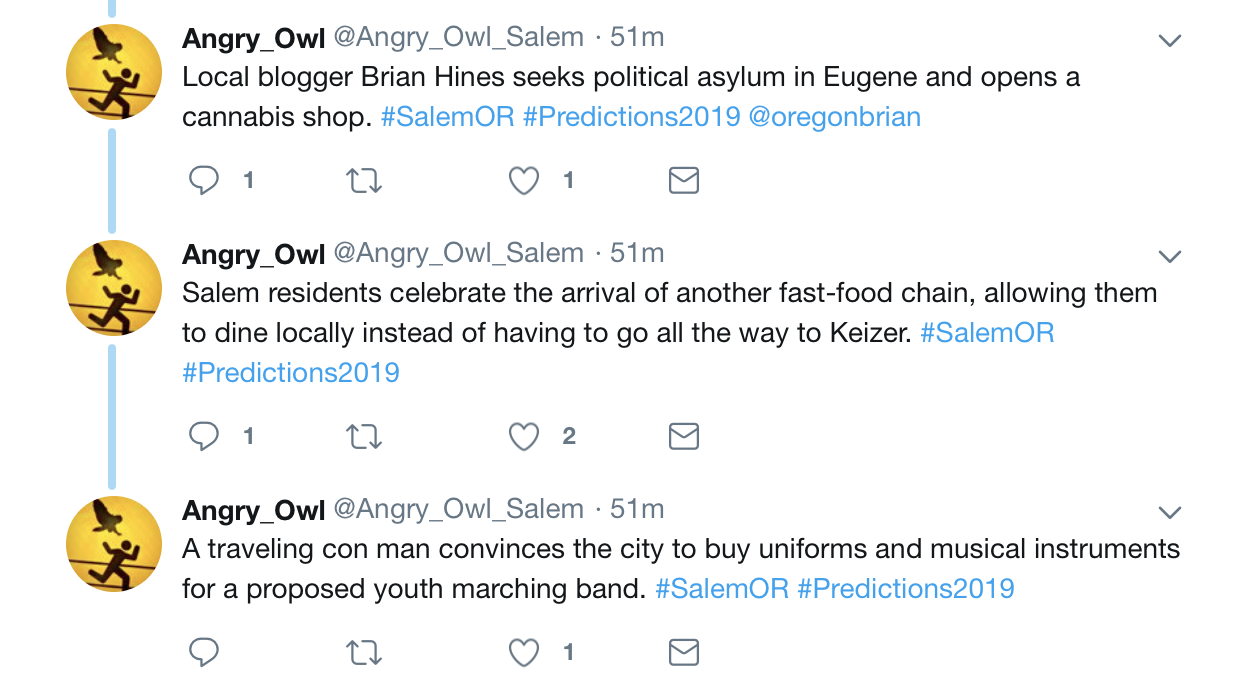Like the traveling con man tweet
The image size is (1252, 684).
tap(524, 653)
